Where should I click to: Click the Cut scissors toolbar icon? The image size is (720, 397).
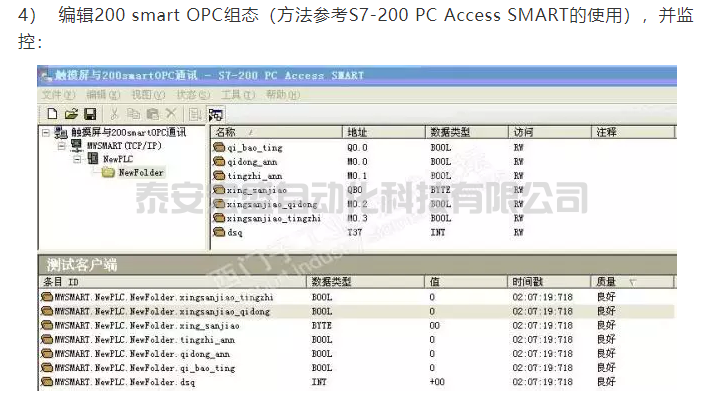115,114
